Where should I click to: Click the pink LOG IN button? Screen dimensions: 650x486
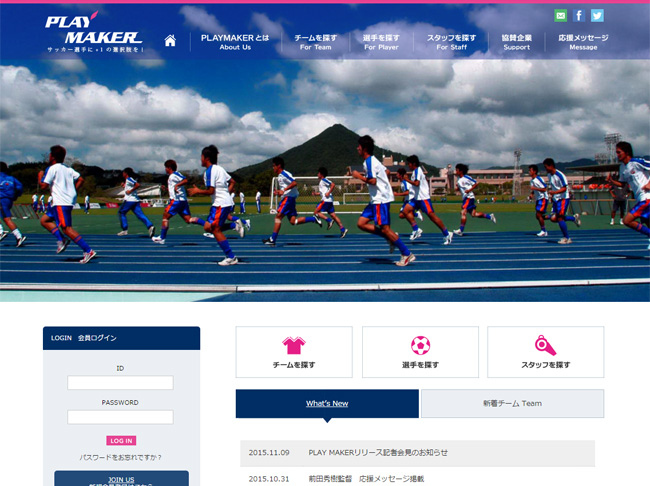pos(121,440)
